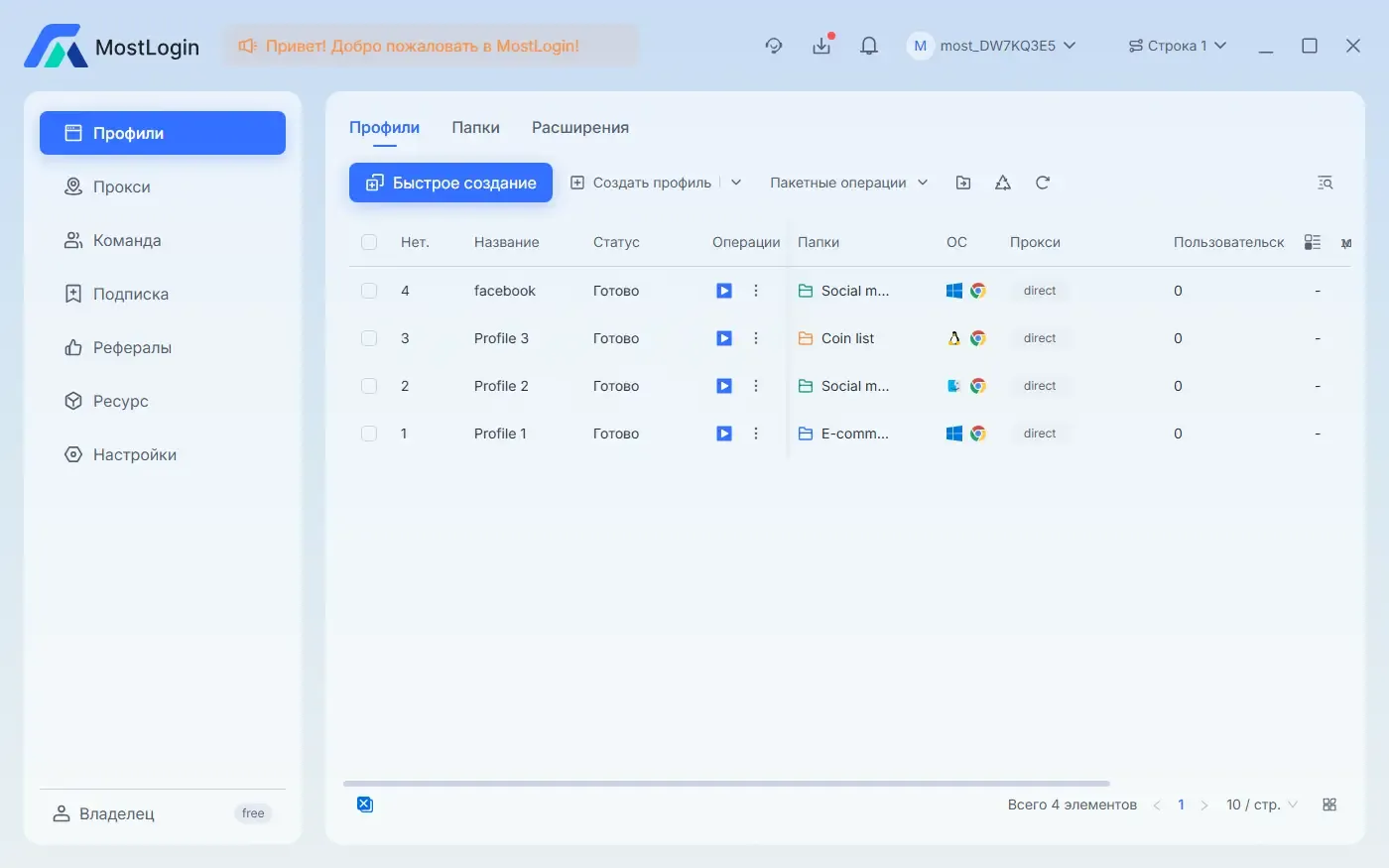1389x868 pixels.
Task: Refresh the profile list
Action: pos(1043,183)
